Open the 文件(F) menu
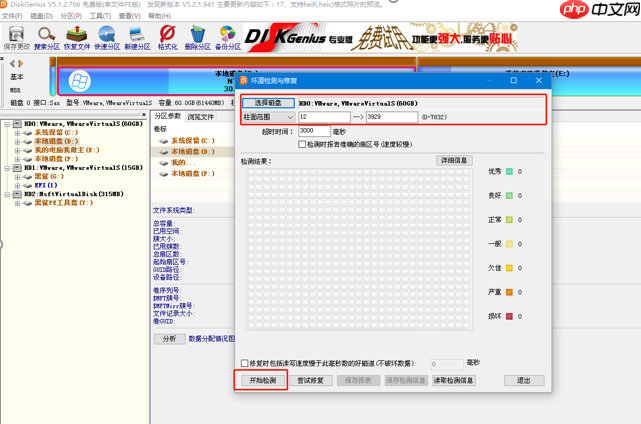 pyautogui.click(x=12, y=16)
